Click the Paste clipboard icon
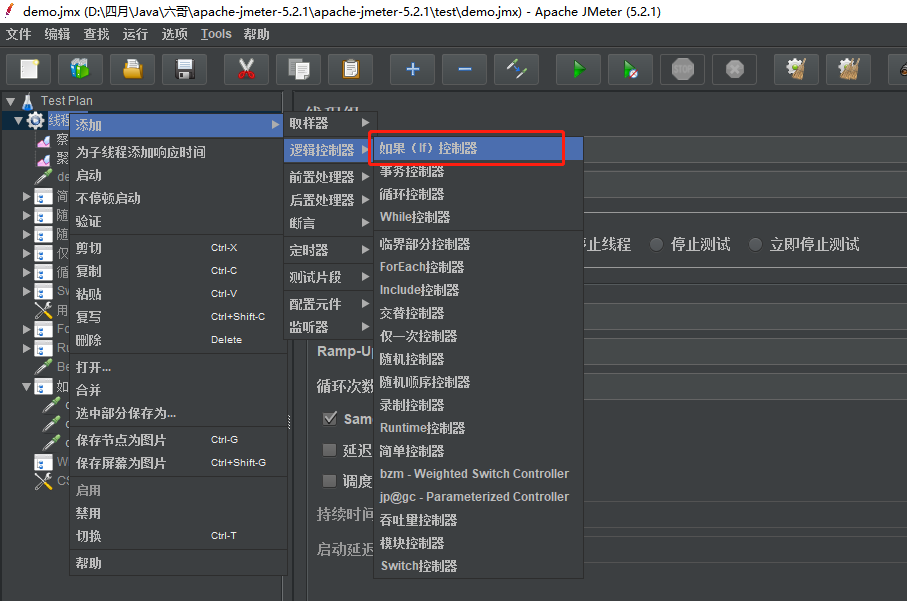 351,69
